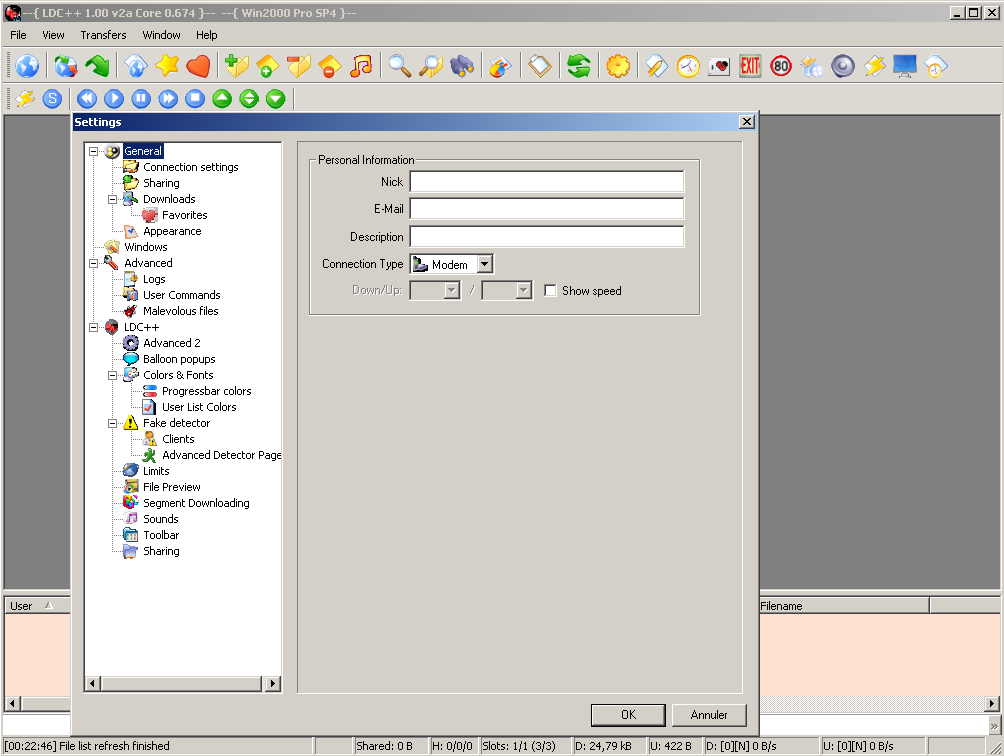The height and width of the screenshot is (756, 1004).
Task: Select Segment Downloading in the tree
Action: tap(196, 503)
